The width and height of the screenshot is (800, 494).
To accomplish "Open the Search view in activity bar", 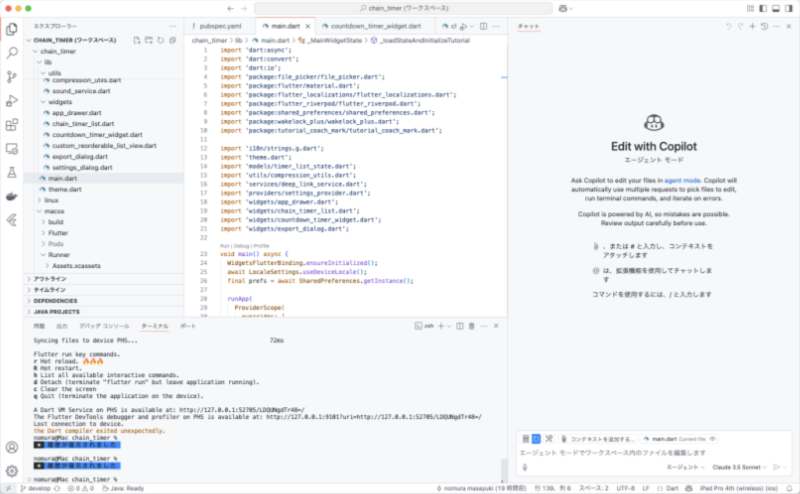I will click(12, 53).
